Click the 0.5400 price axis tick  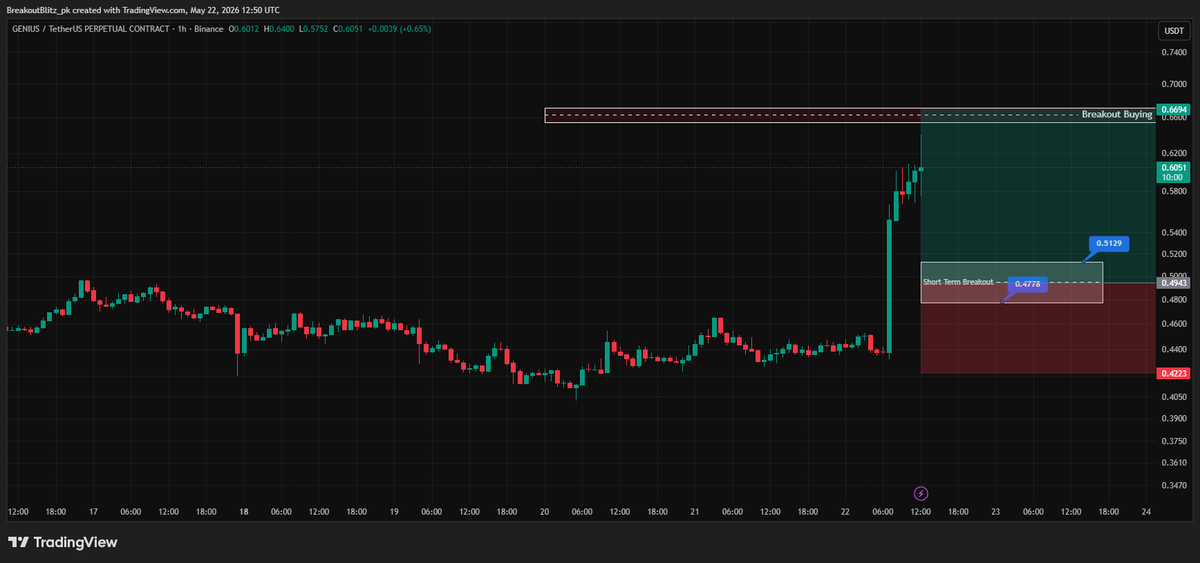click(1173, 233)
